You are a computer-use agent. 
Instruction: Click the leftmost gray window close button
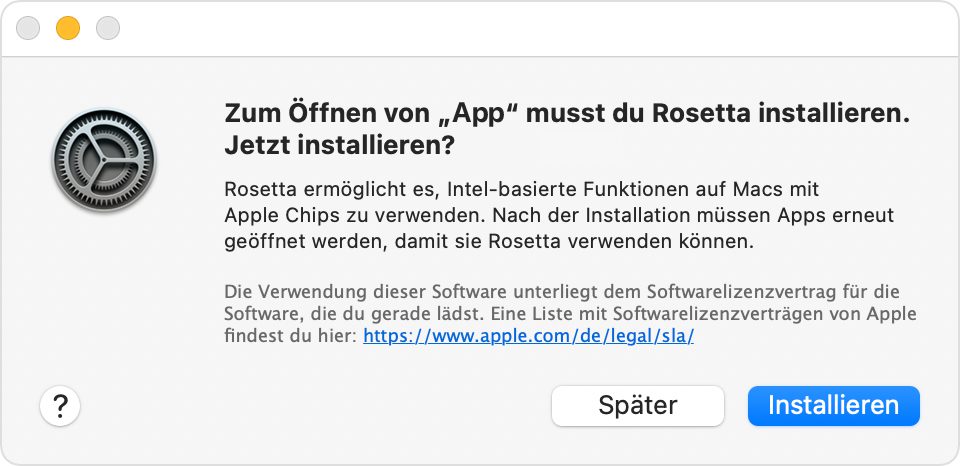click(x=28, y=29)
